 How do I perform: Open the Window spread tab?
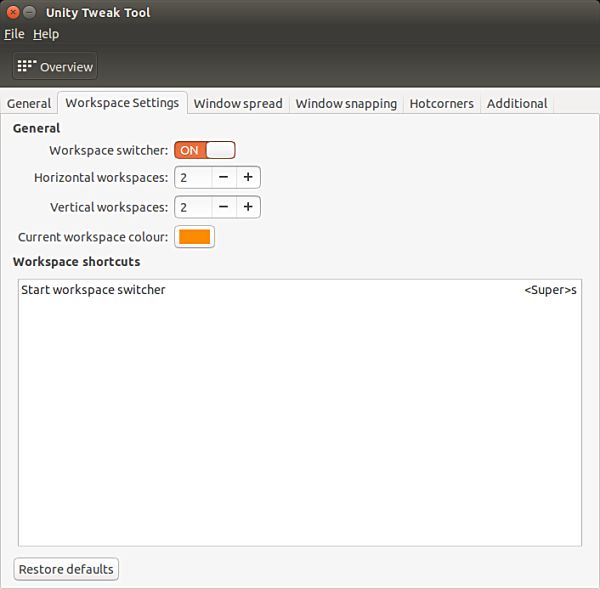(x=238, y=103)
